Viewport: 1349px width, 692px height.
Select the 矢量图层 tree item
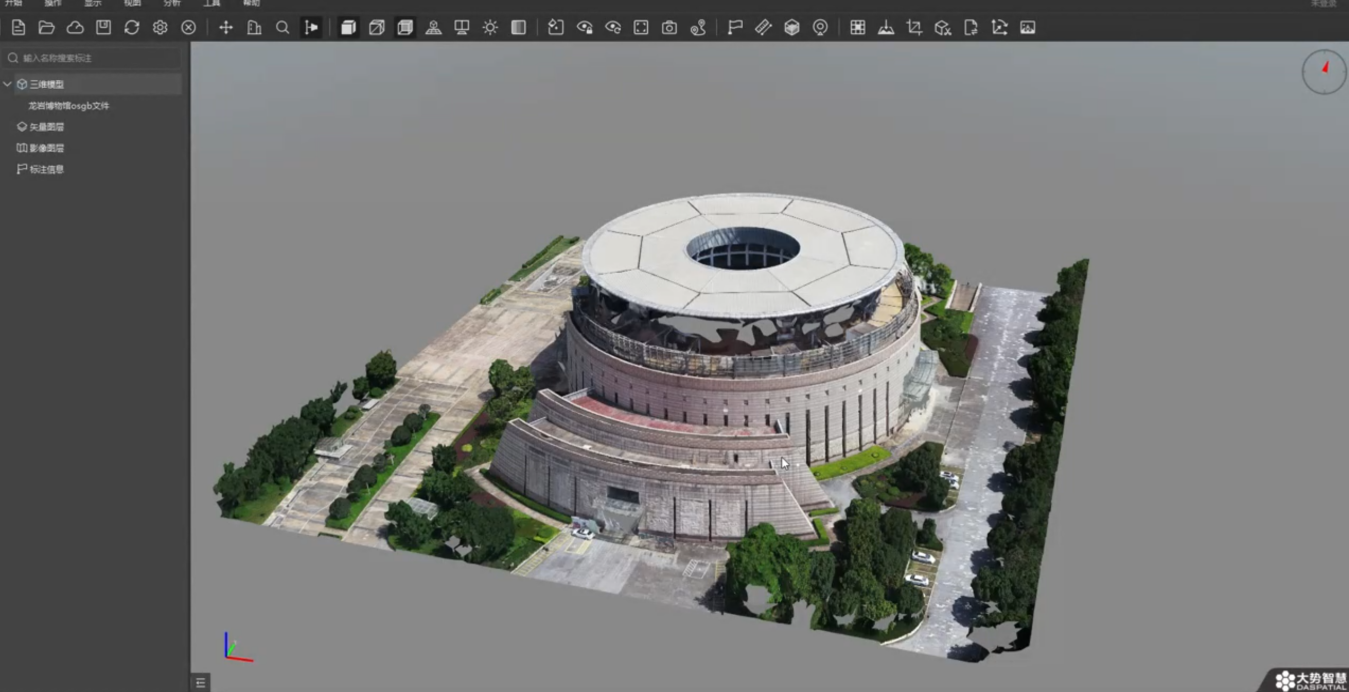(x=46, y=127)
